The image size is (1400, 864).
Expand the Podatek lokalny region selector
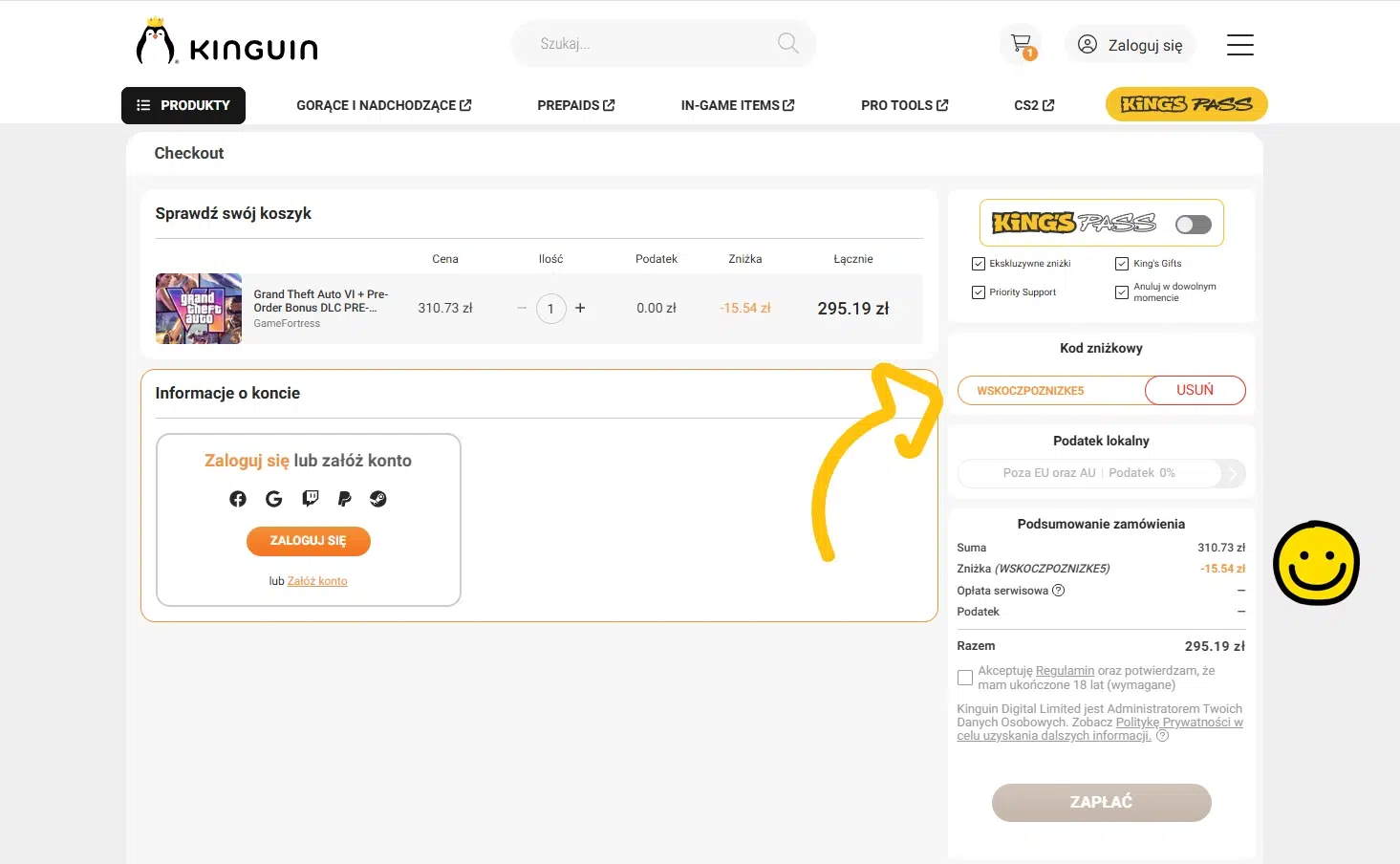(x=1101, y=473)
